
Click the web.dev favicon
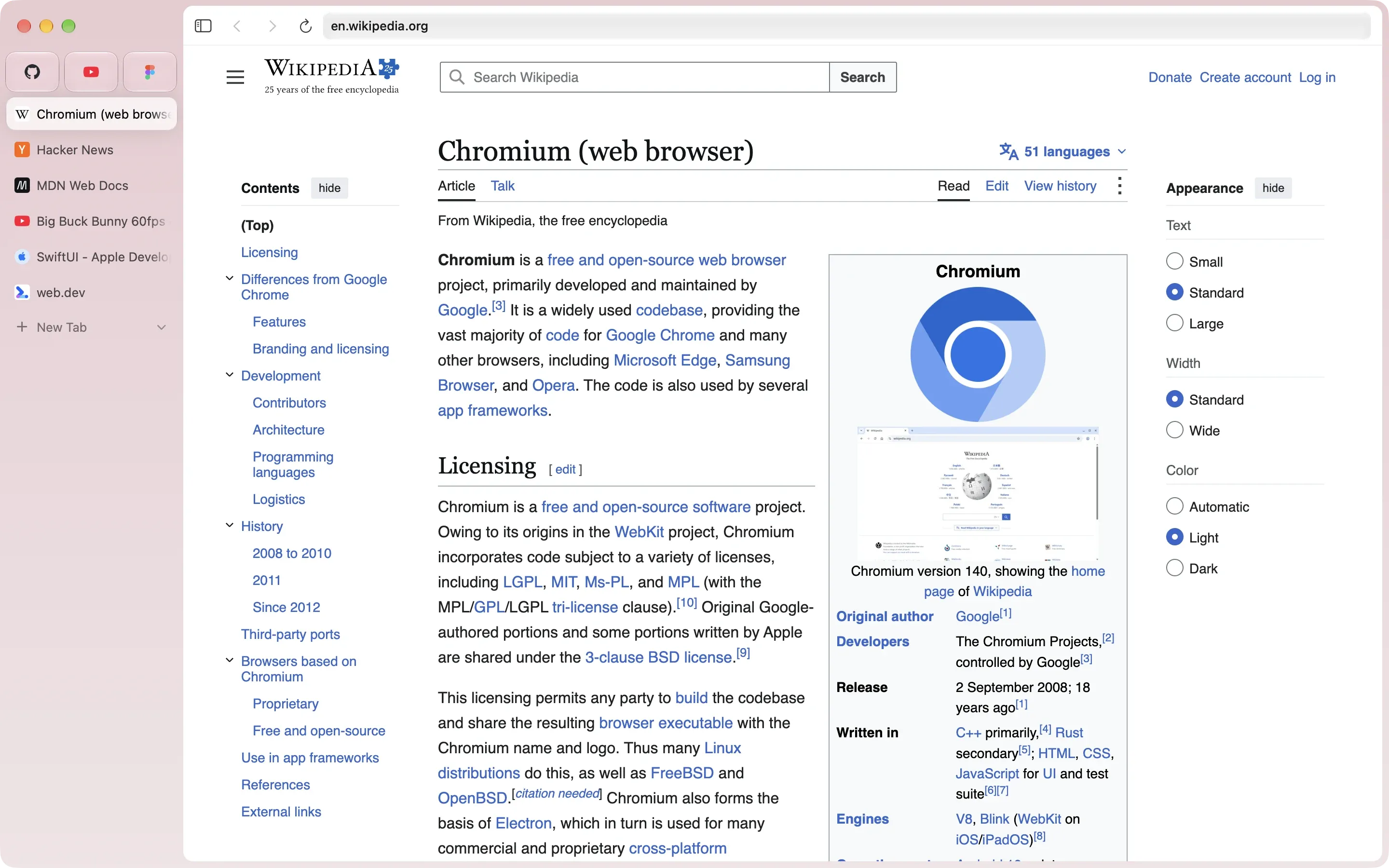pyautogui.click(x=22, y=292)
